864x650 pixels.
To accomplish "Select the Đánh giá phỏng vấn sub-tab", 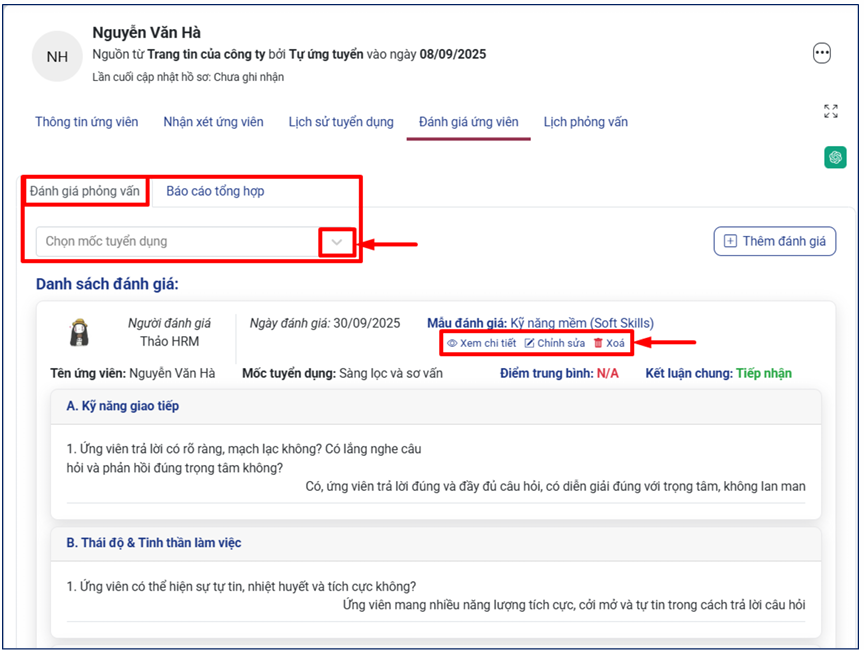I will click(x=85, y=191).
